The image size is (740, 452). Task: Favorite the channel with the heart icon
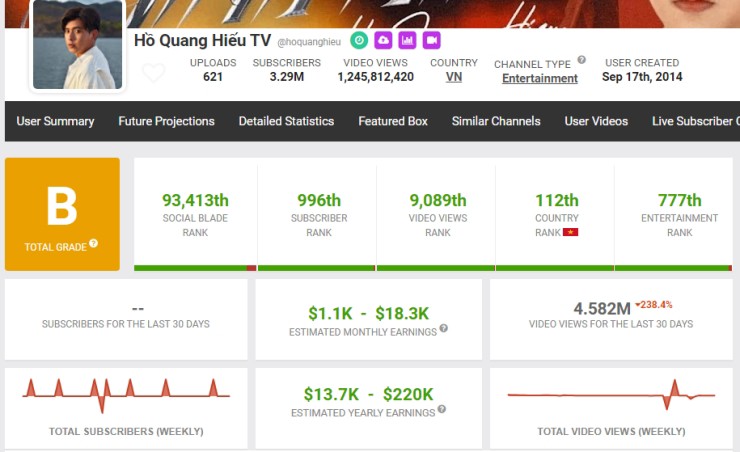tap(153, 73)
